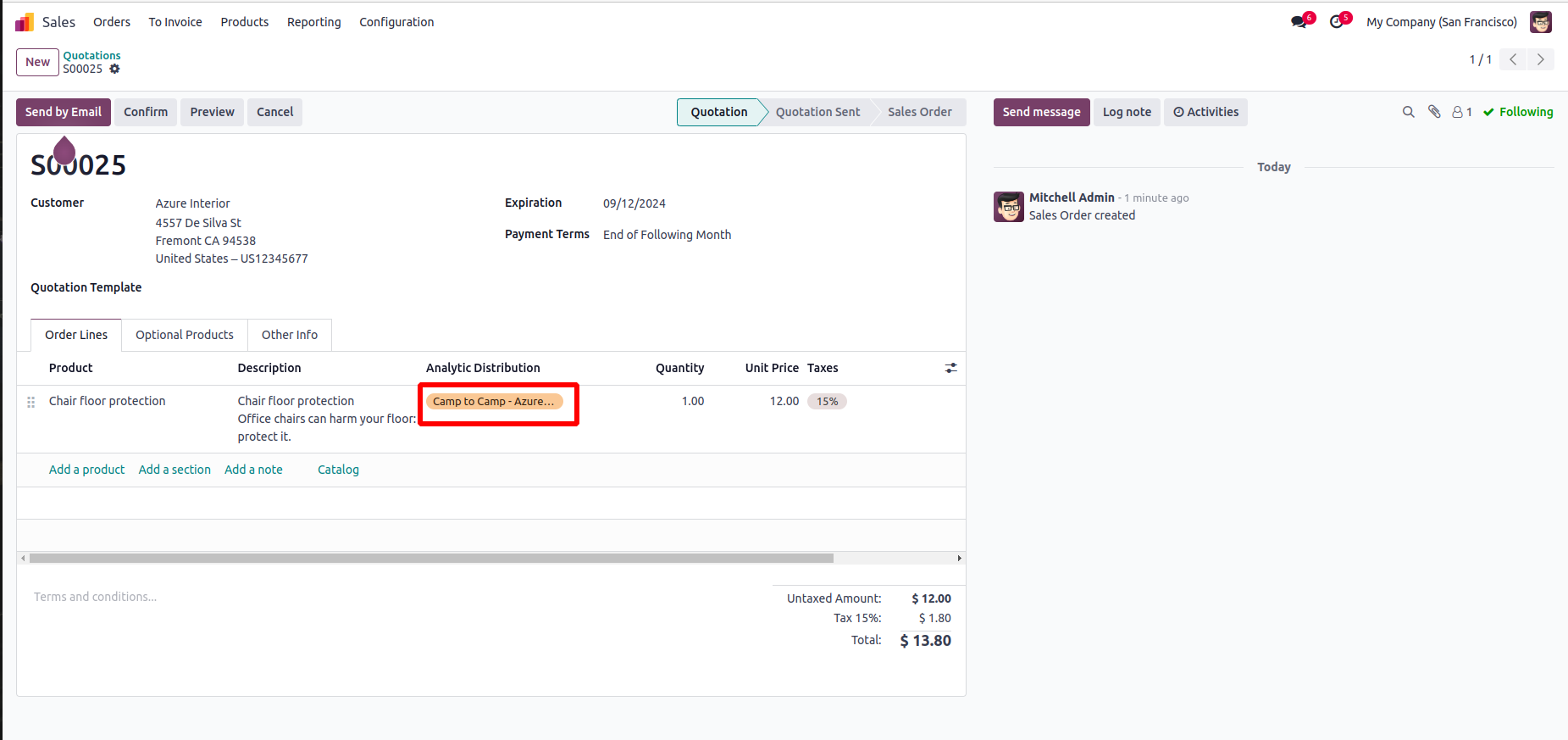Open the To Invoice menu
The height and width of the screenshot is (740, 1568).
pos(175,22)
